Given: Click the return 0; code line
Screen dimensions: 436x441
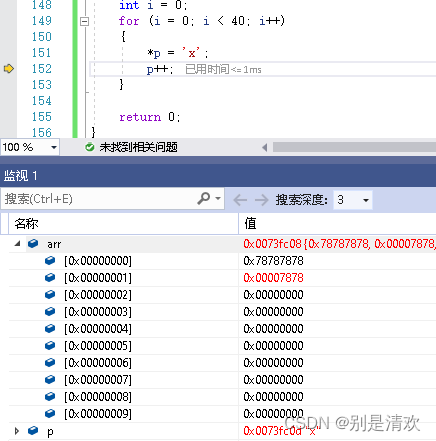Looking at the screenshot, I should 150,117.
